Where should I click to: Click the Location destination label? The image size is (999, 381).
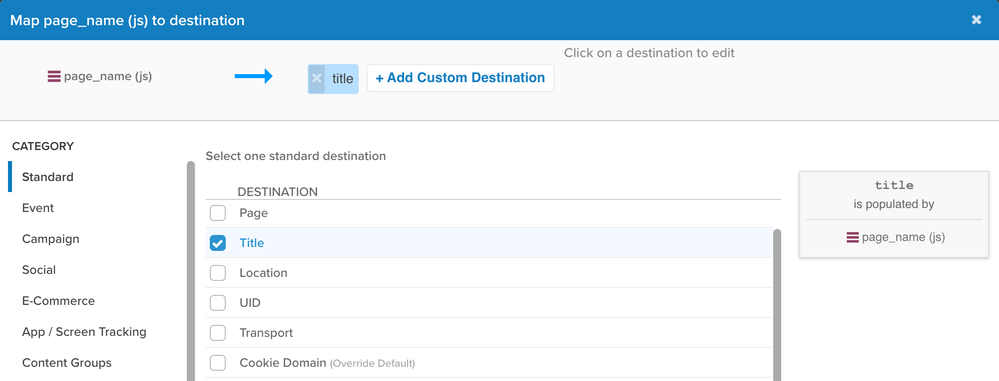tap(263, 273)
